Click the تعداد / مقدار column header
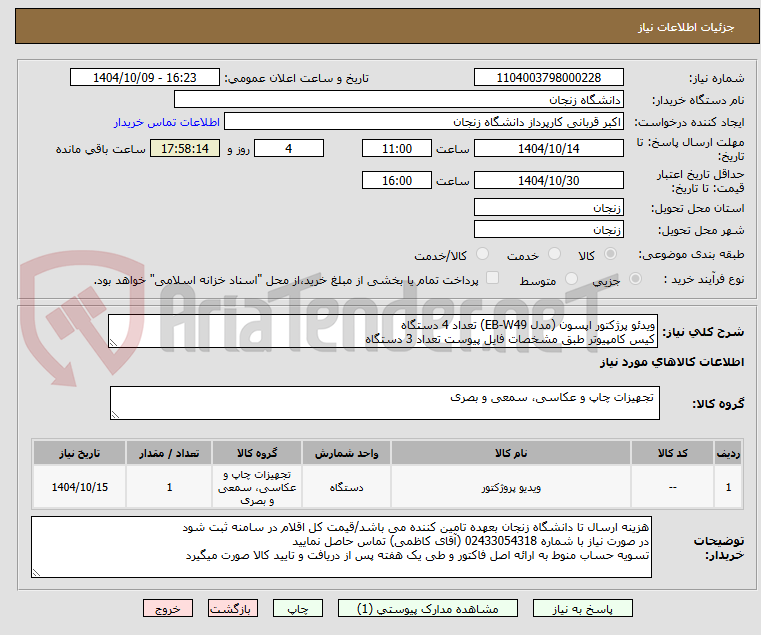This screenshot has width=761, height=635. (169, 453)
